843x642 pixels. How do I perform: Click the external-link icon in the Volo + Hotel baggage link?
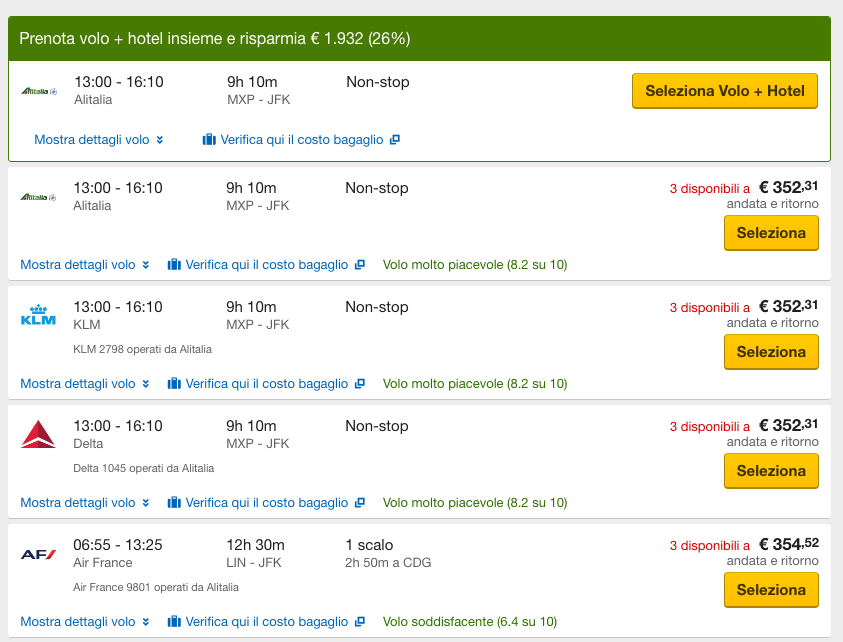[x=395, y=140]
